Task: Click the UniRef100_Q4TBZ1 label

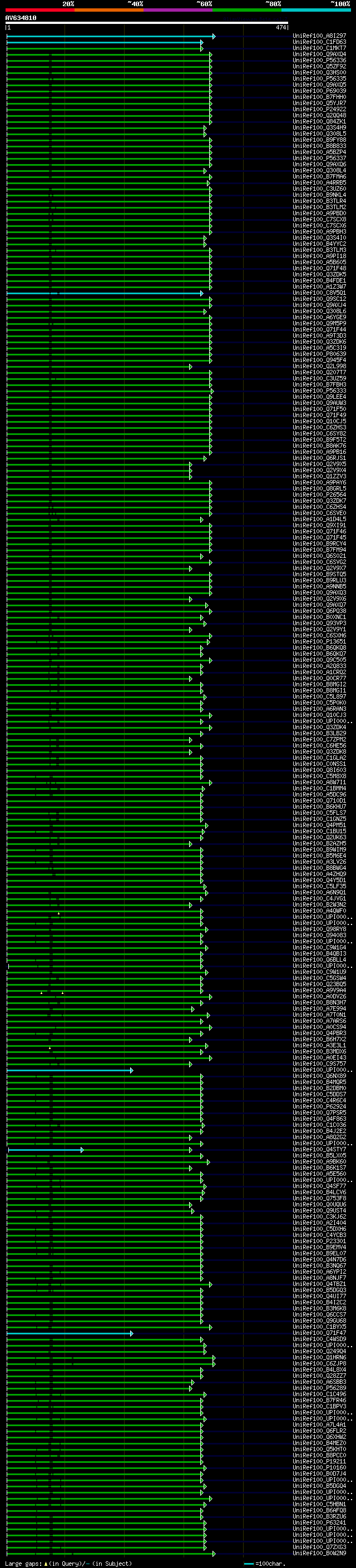Action: point(319,1284)
